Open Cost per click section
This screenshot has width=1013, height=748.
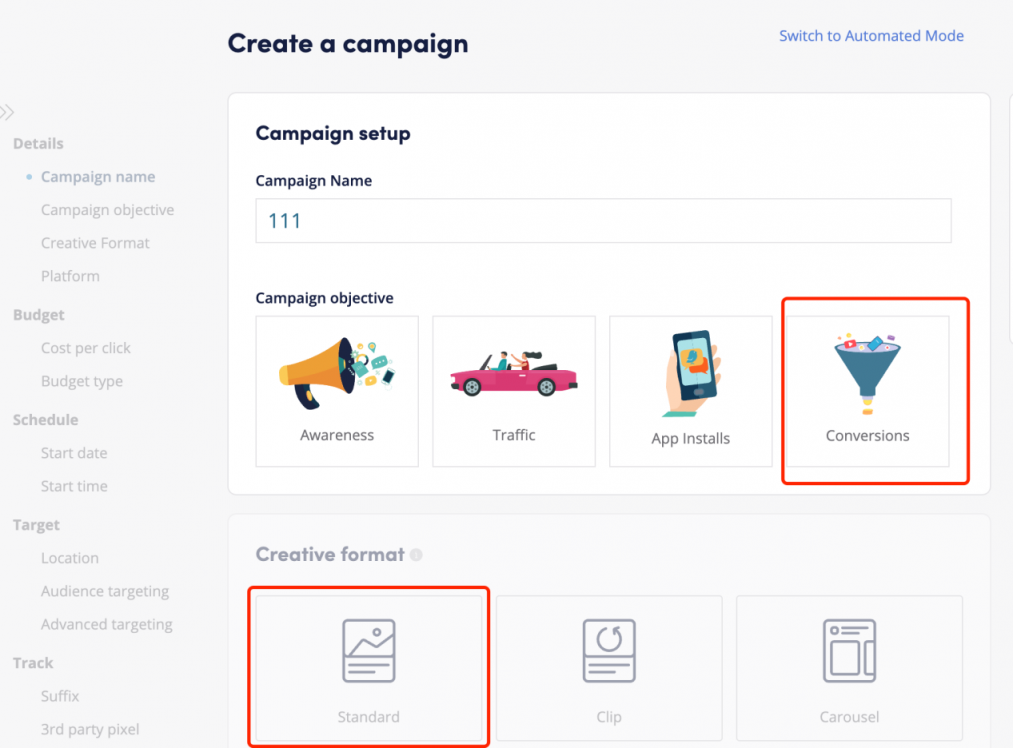86,348
